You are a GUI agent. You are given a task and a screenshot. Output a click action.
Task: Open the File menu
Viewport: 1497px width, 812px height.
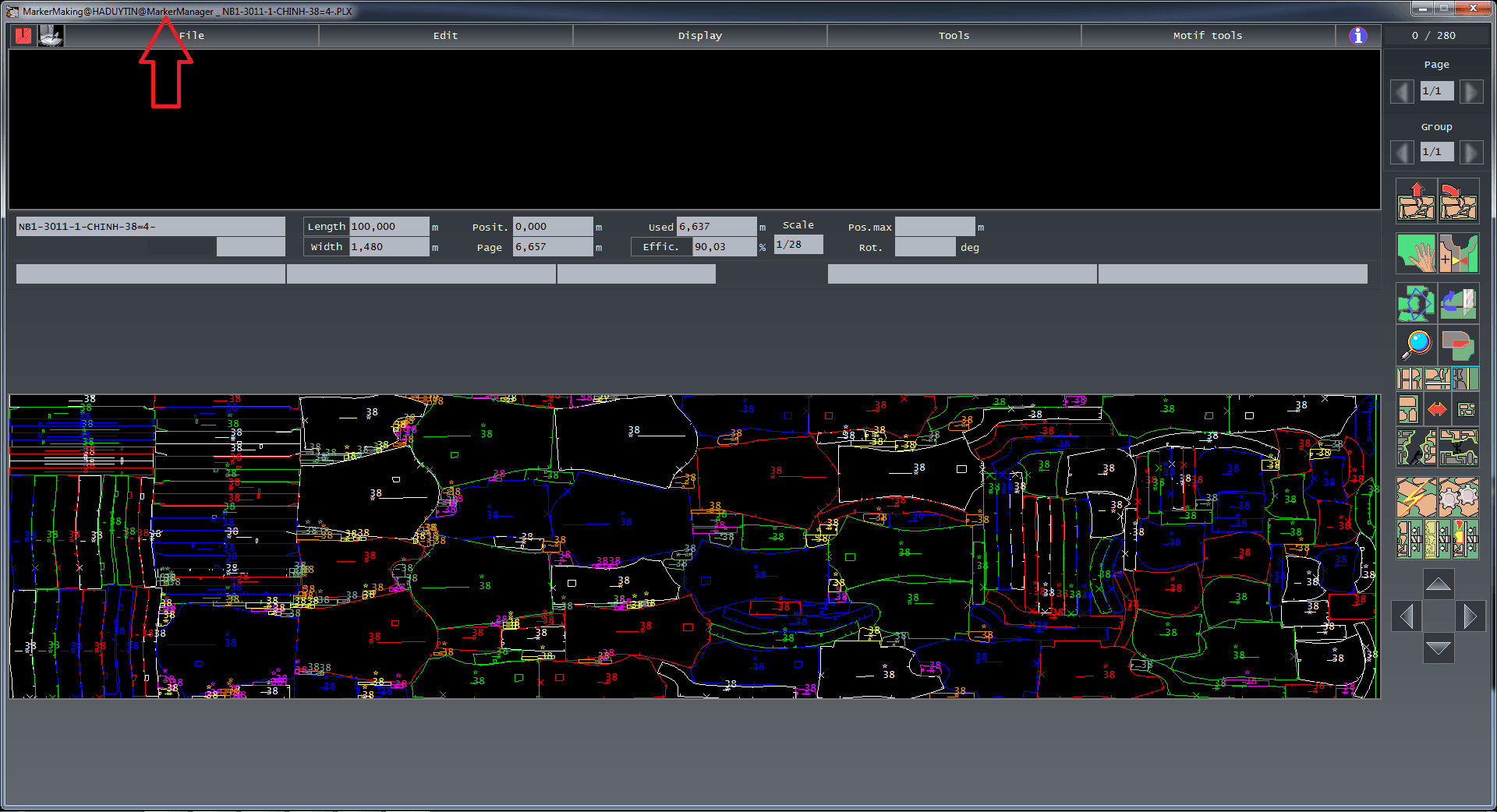coord(191,36)
